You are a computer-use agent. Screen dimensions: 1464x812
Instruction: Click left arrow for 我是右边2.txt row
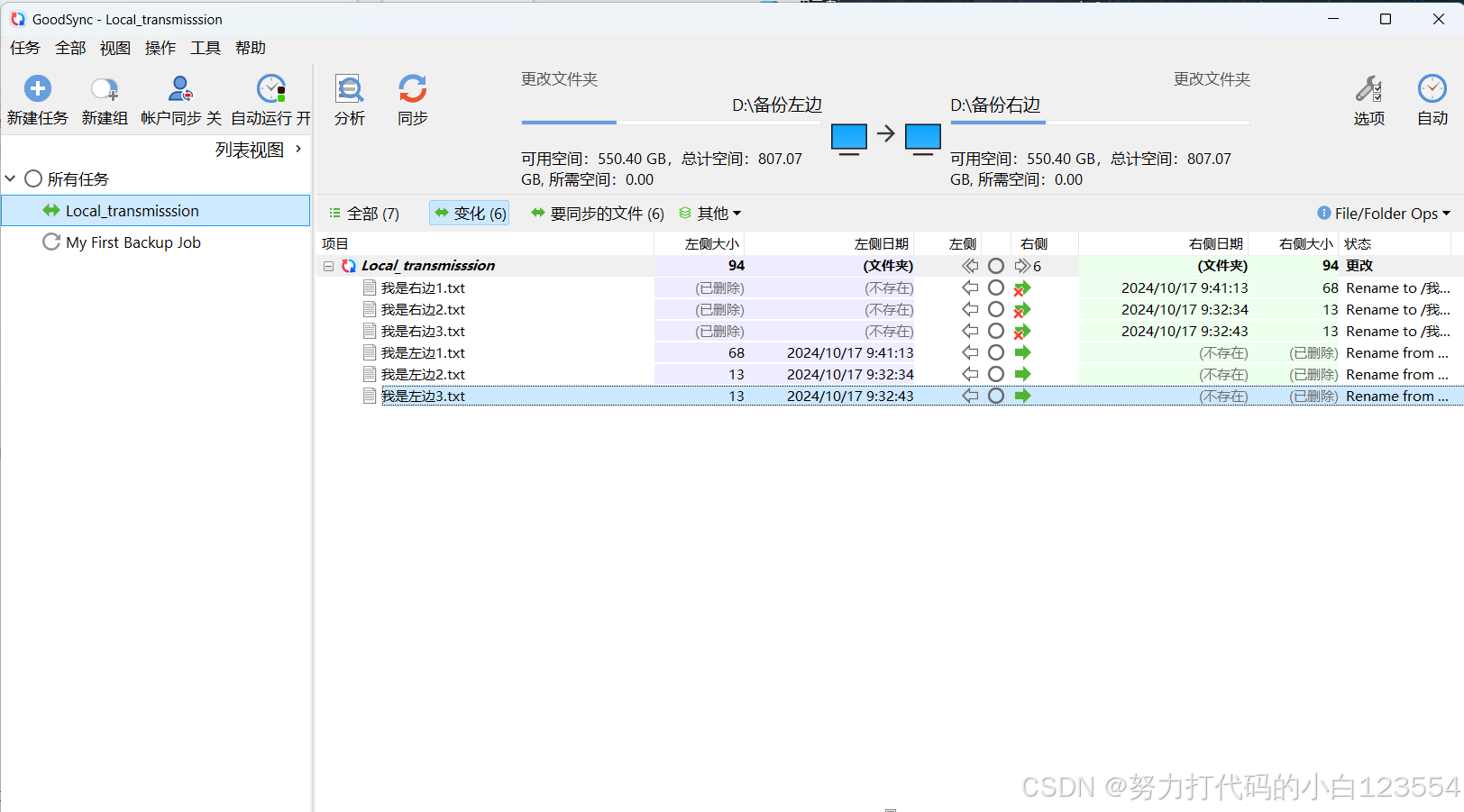[x=970, y=309]
